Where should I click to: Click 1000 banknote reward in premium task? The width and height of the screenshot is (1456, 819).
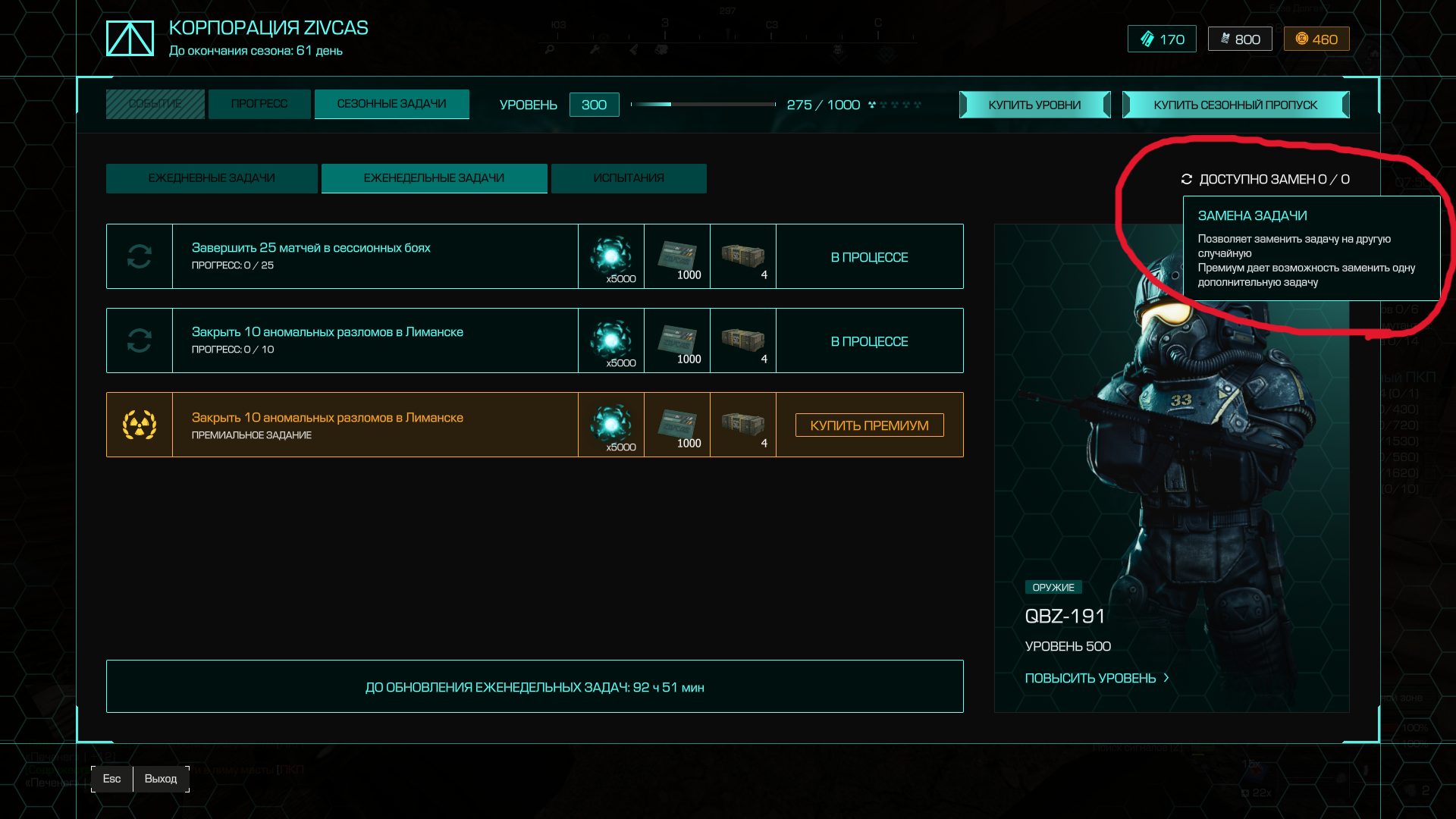tap(677, 424)
